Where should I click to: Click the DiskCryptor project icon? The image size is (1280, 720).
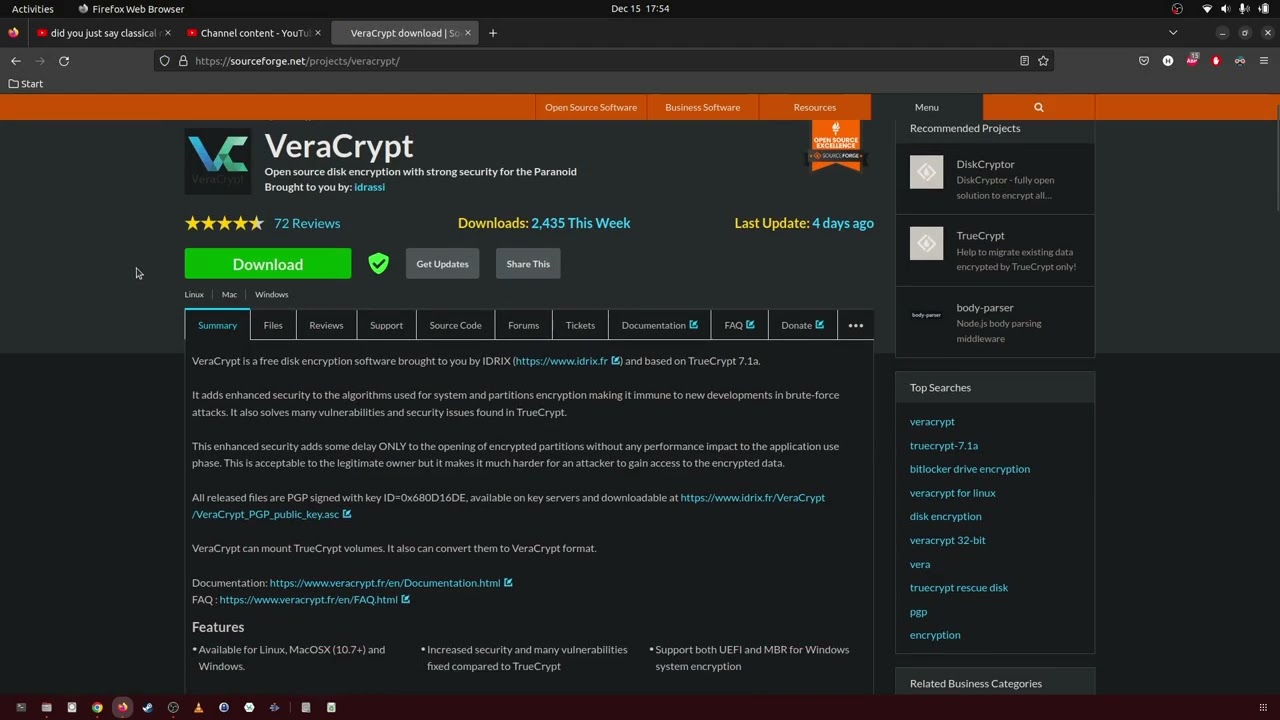[926, 172]
